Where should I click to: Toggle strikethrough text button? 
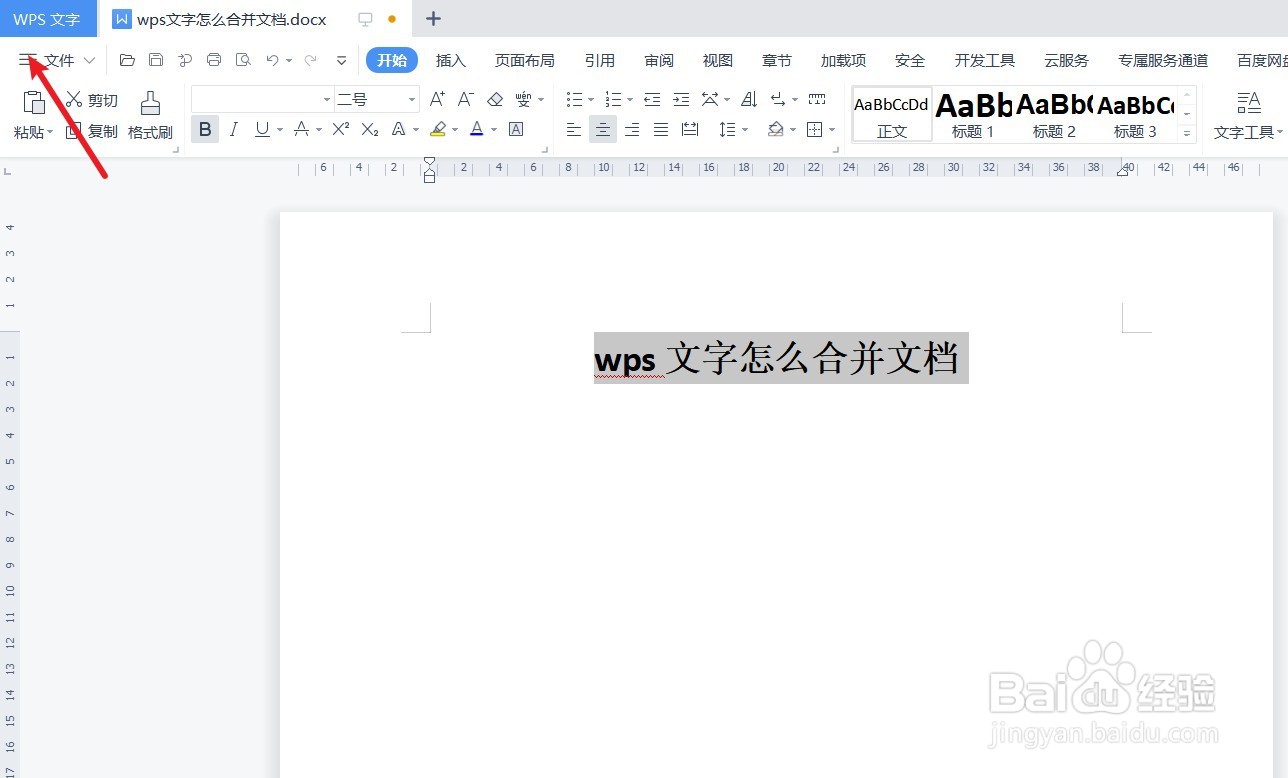pos(301,129)
